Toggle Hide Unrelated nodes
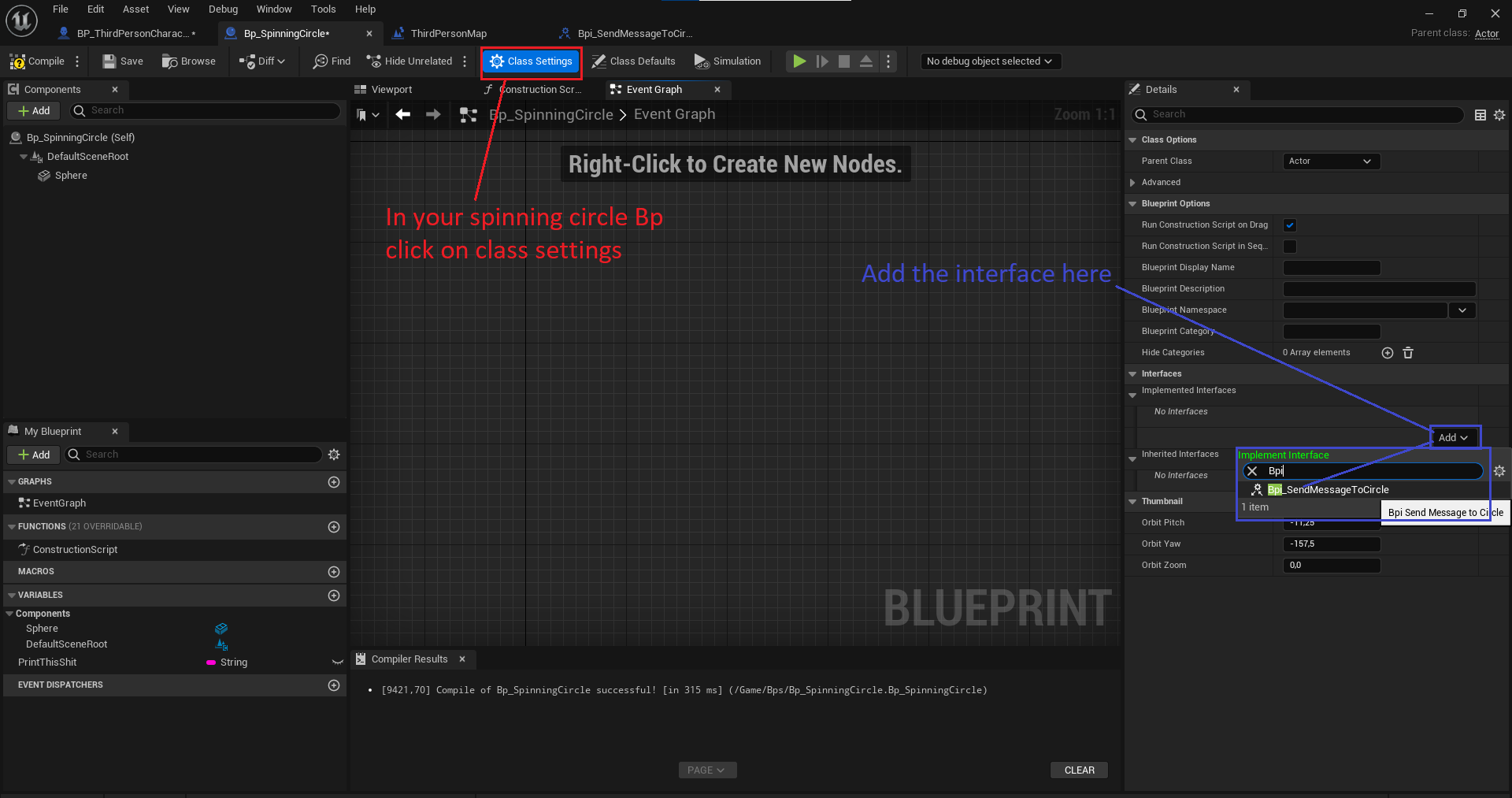1512x798 pixels. [x=409, y=61]
